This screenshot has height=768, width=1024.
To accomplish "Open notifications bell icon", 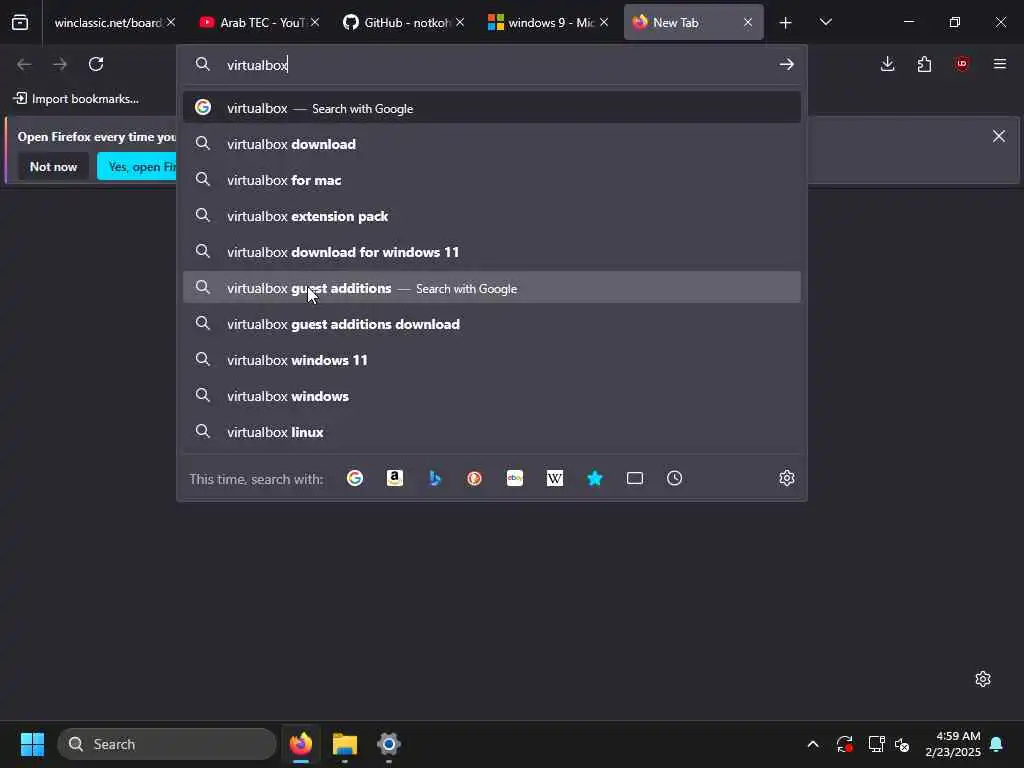I will point(997,744).
